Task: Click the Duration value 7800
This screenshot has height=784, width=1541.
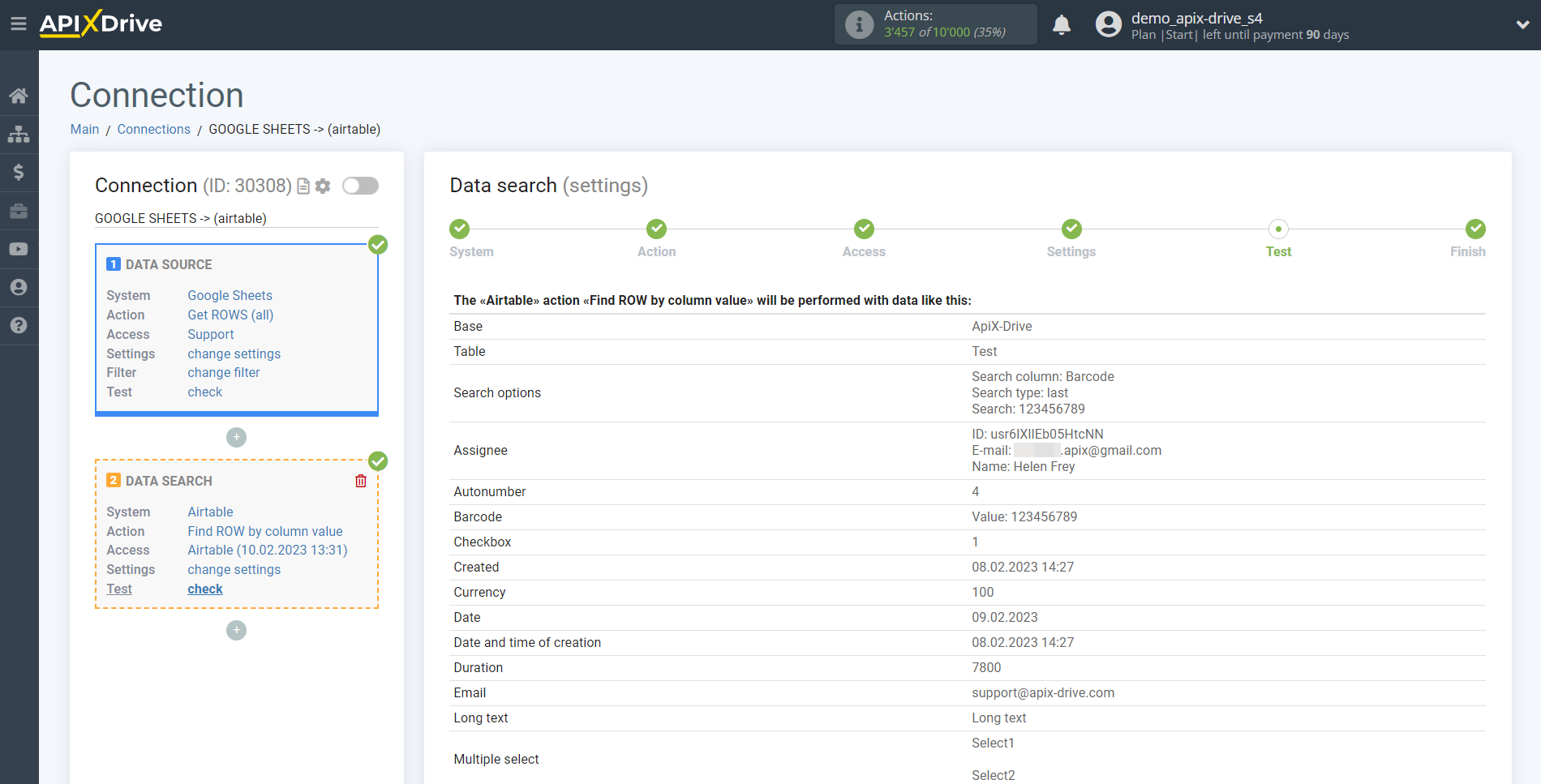Action: pos(986,667)
